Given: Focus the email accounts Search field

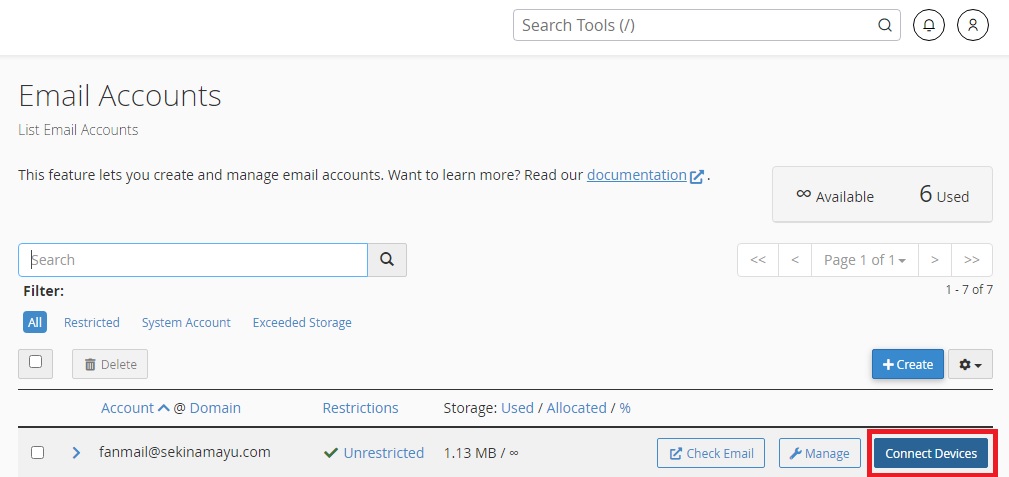Looking at the screenshot, I should (193, 259).
